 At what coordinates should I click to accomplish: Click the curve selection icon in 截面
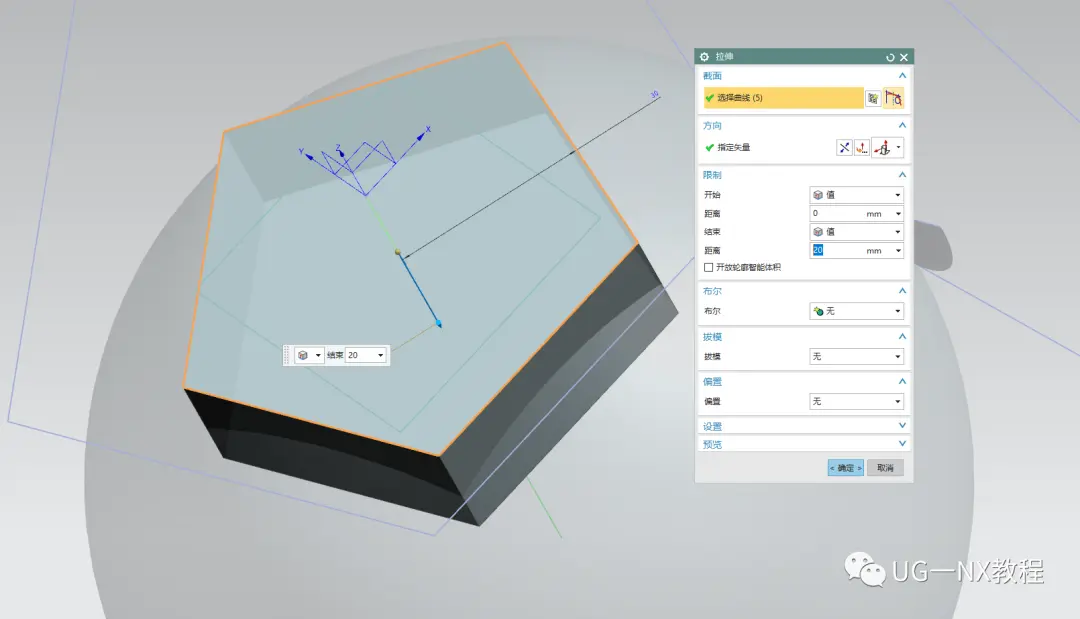click(893, 98)
